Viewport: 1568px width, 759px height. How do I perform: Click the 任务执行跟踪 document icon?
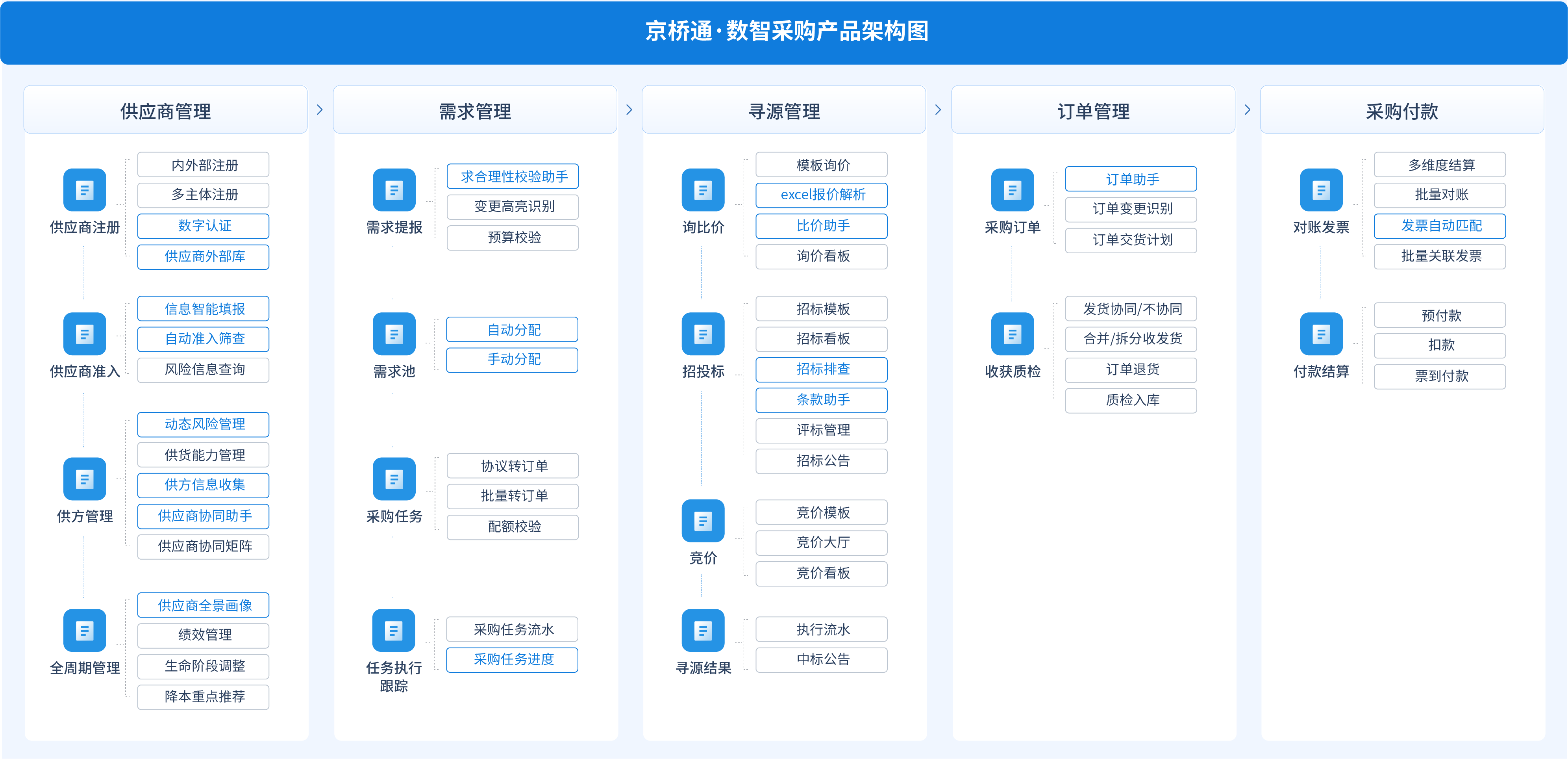pyautogui.click(x=394, y=631)
